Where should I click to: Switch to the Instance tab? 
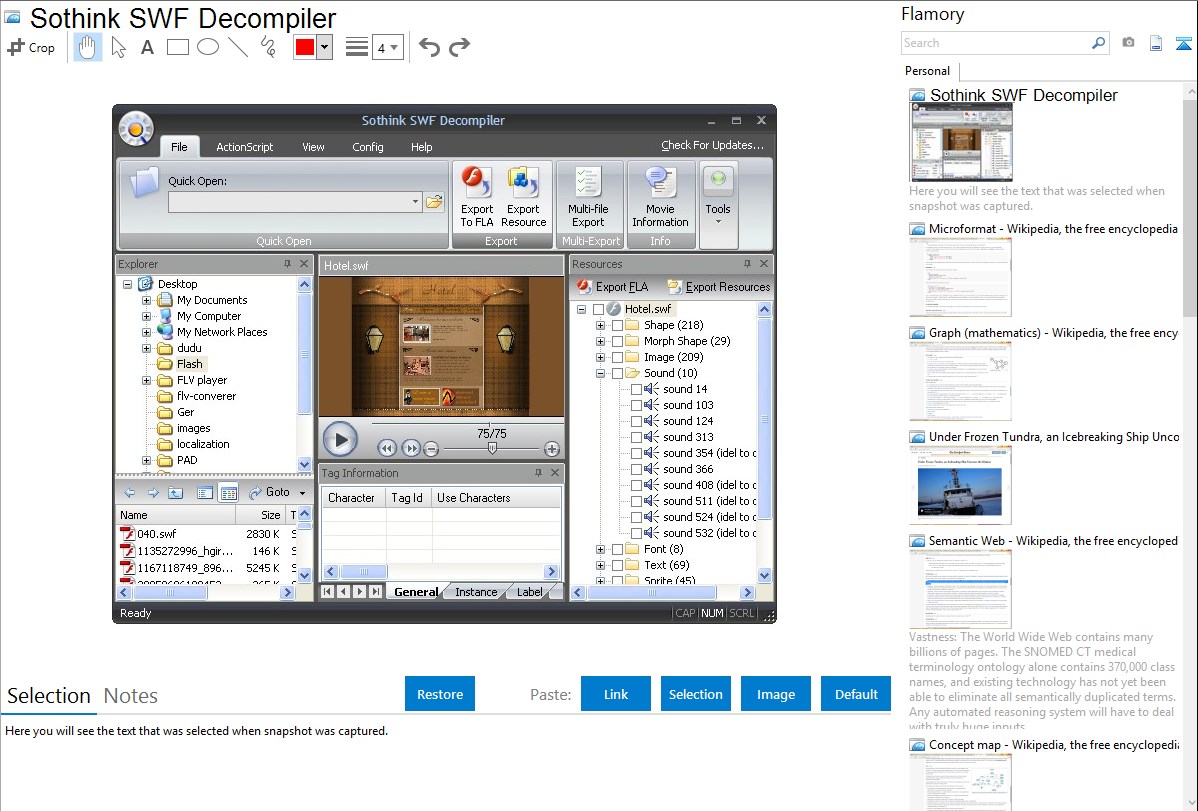point(476,592)
